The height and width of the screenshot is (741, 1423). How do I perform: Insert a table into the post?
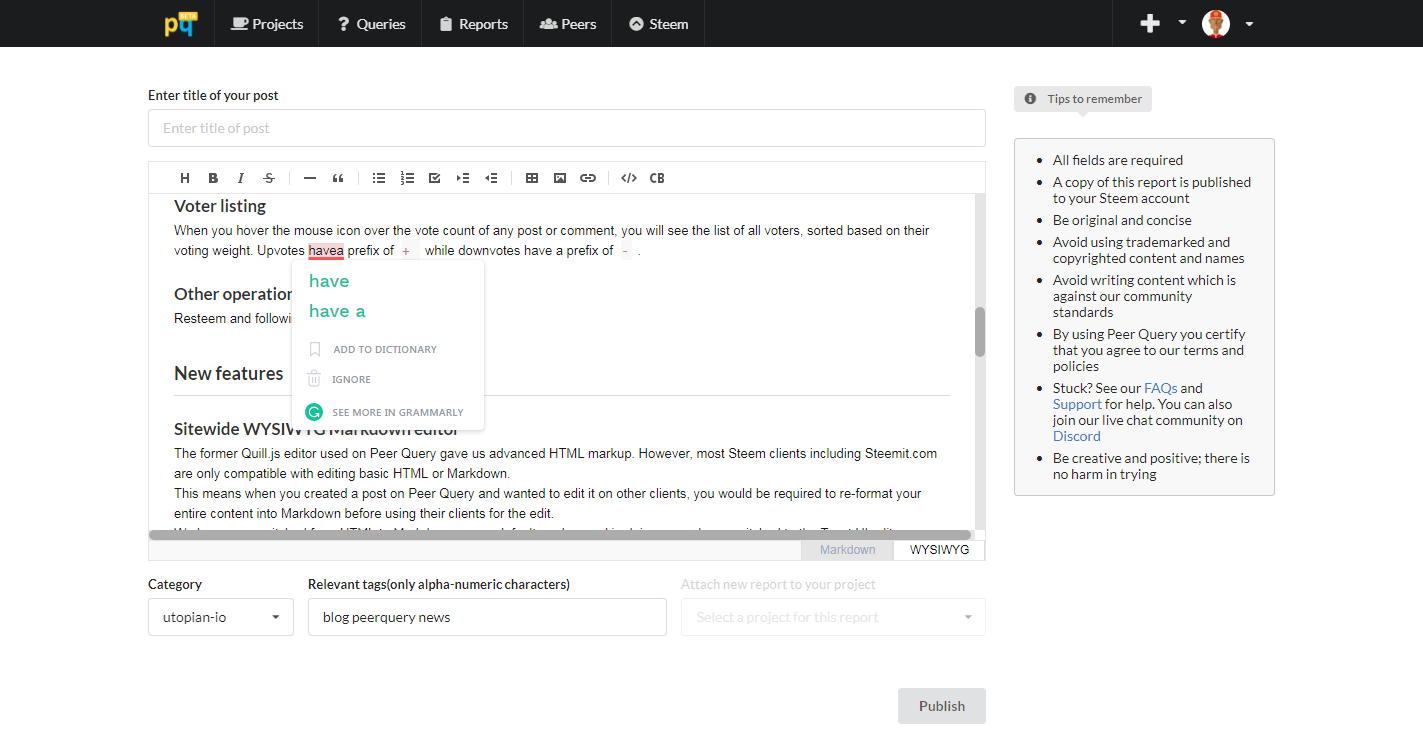pyautogui.click(x=532, y=178)
